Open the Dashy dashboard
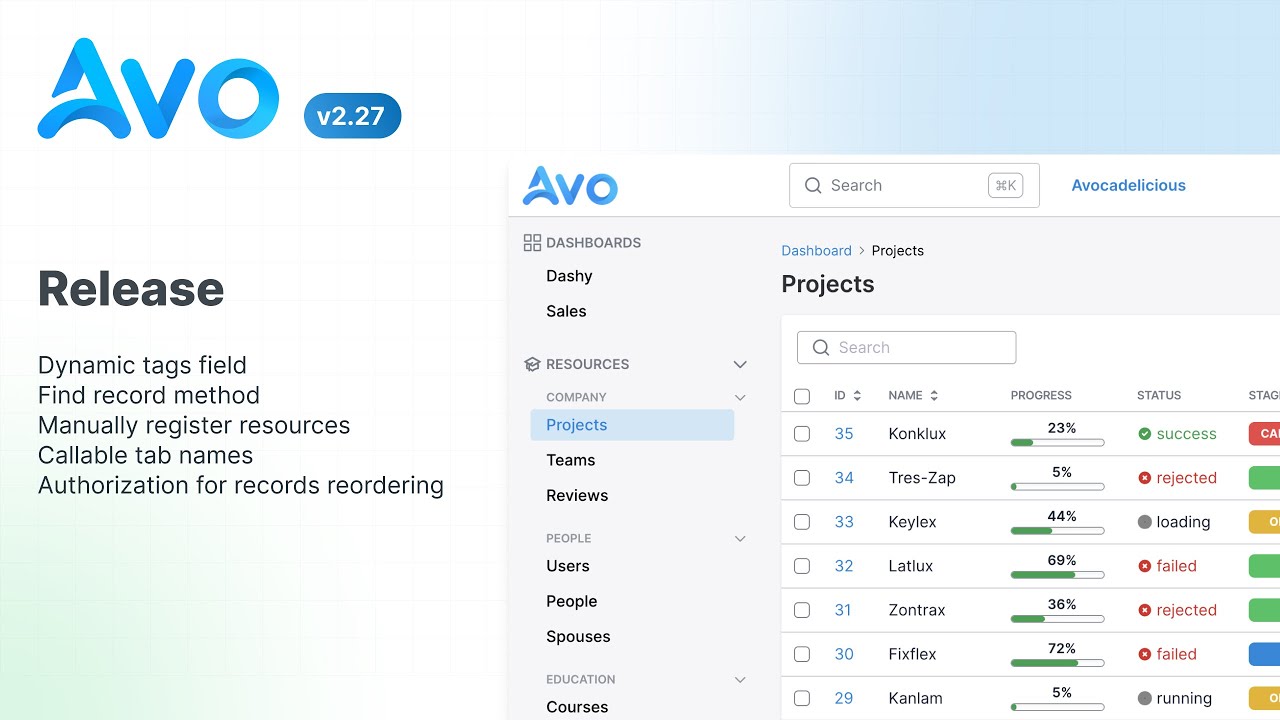The width and height of the screenshot is (1280, 720). tap(569, 276)
